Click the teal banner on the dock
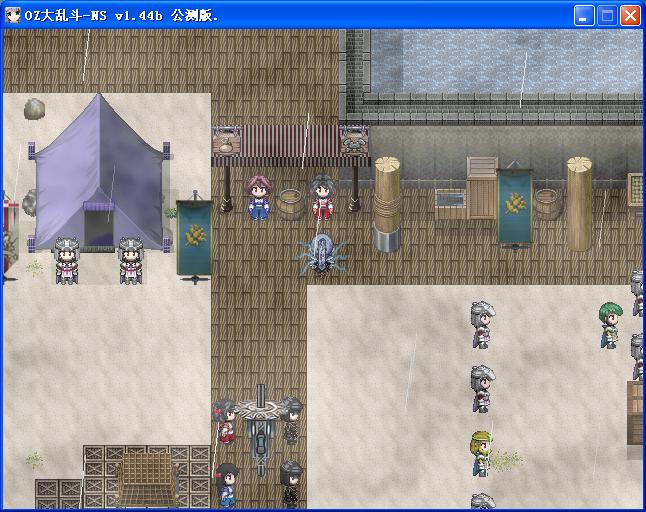Image resolution: width=646 pixels, height=512 pixels. pos(515,206)
